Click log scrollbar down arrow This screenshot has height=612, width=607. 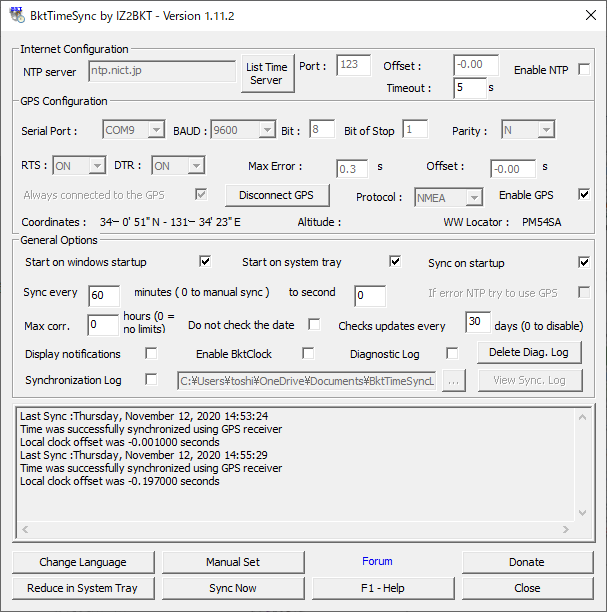(582, 512)
